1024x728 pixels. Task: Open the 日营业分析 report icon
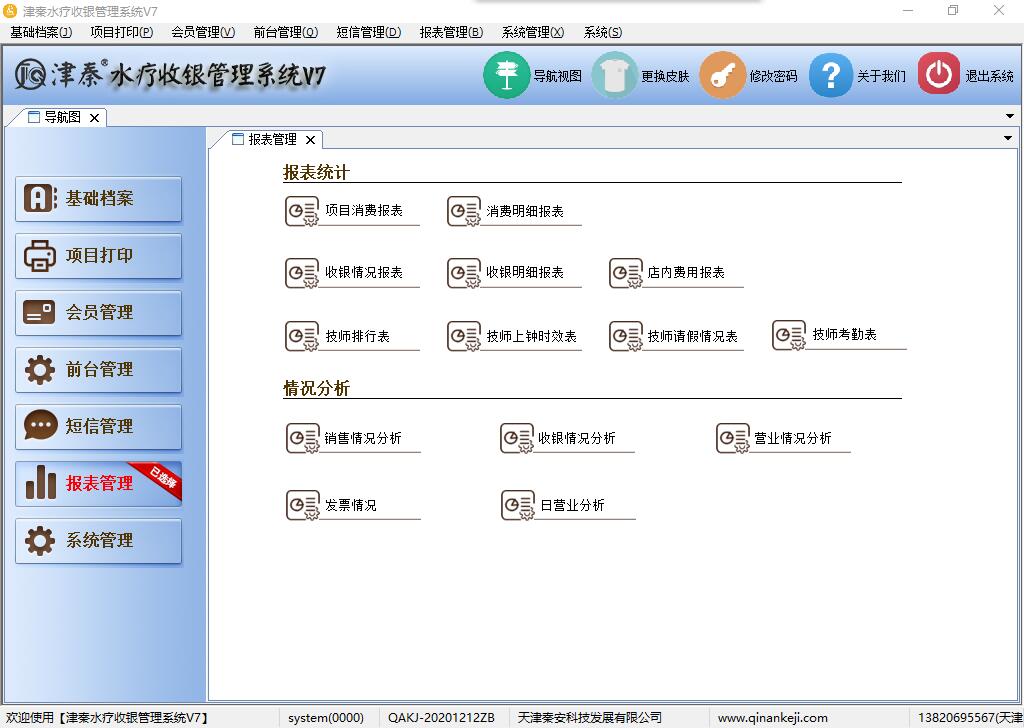tap(518, 505)
